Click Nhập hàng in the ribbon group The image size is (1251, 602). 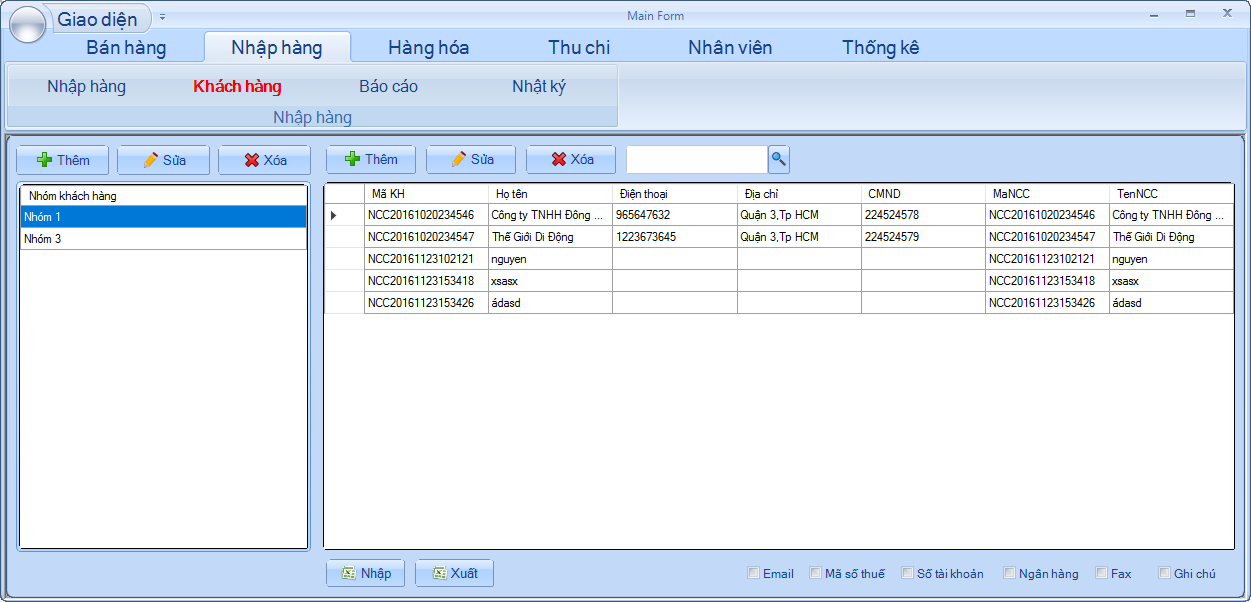pos(87,86)
